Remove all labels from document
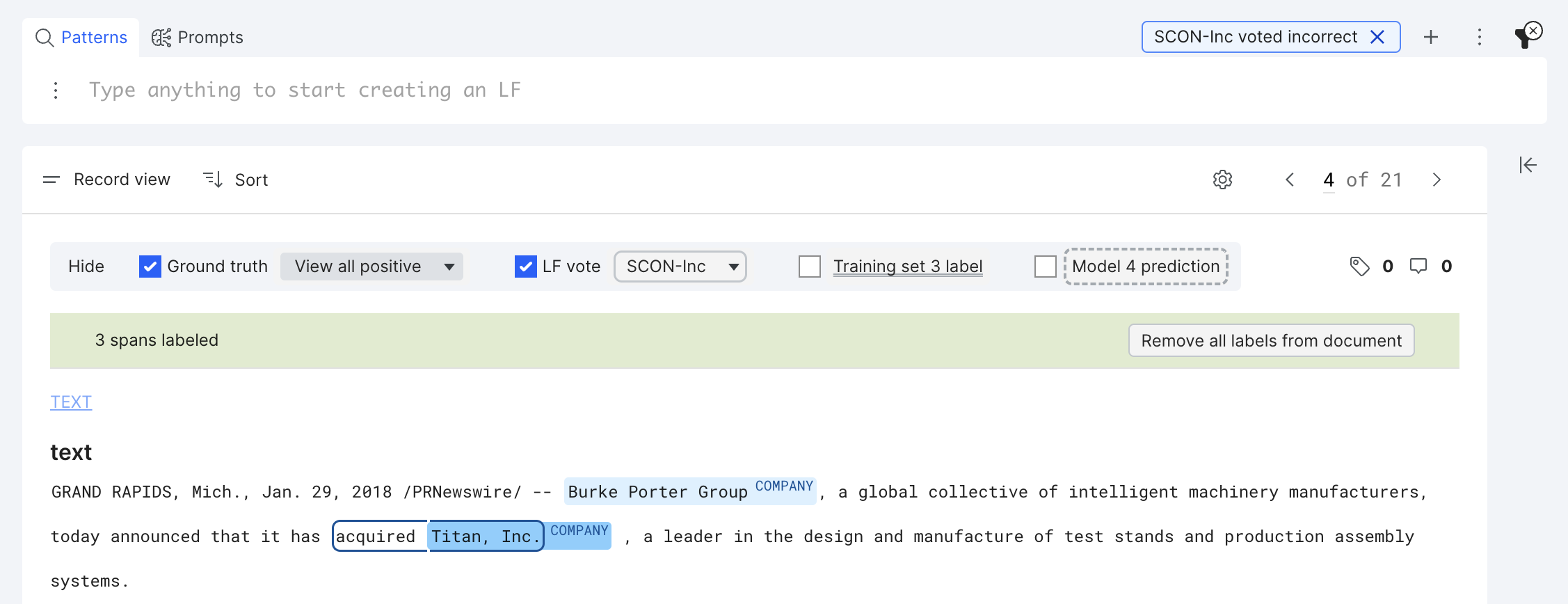1568x604 pixels. pos(1271,340)
